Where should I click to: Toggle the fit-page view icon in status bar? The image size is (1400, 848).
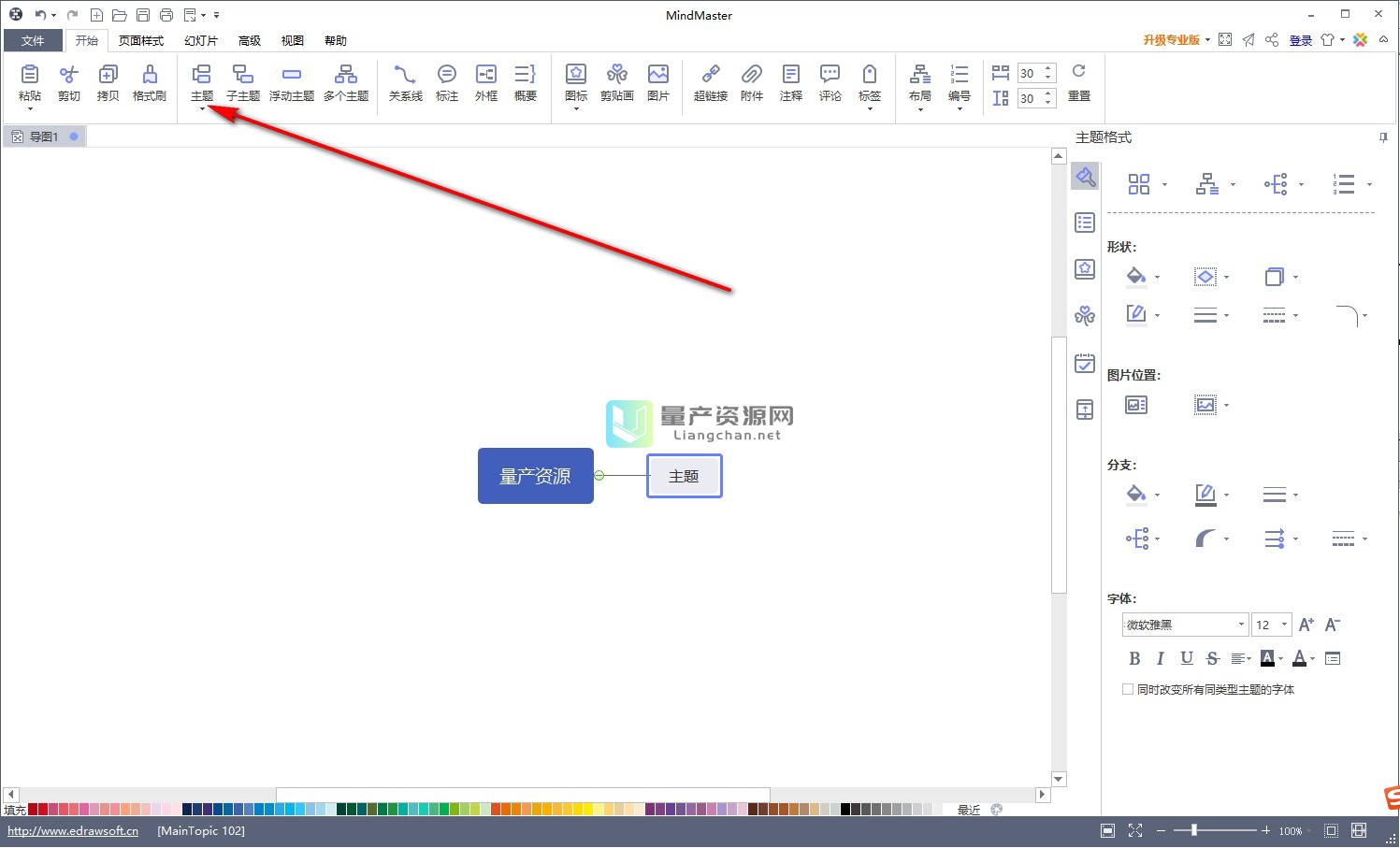coord(1108,830)
